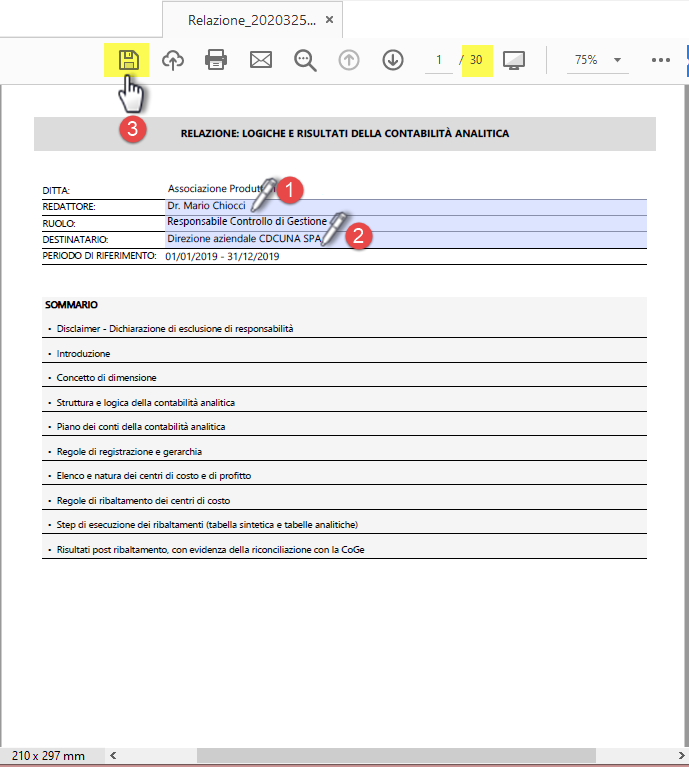The height and width of the screenshot is (767, 689).
Task: Click the total pages count 30
Action: [x=476, y=60]
